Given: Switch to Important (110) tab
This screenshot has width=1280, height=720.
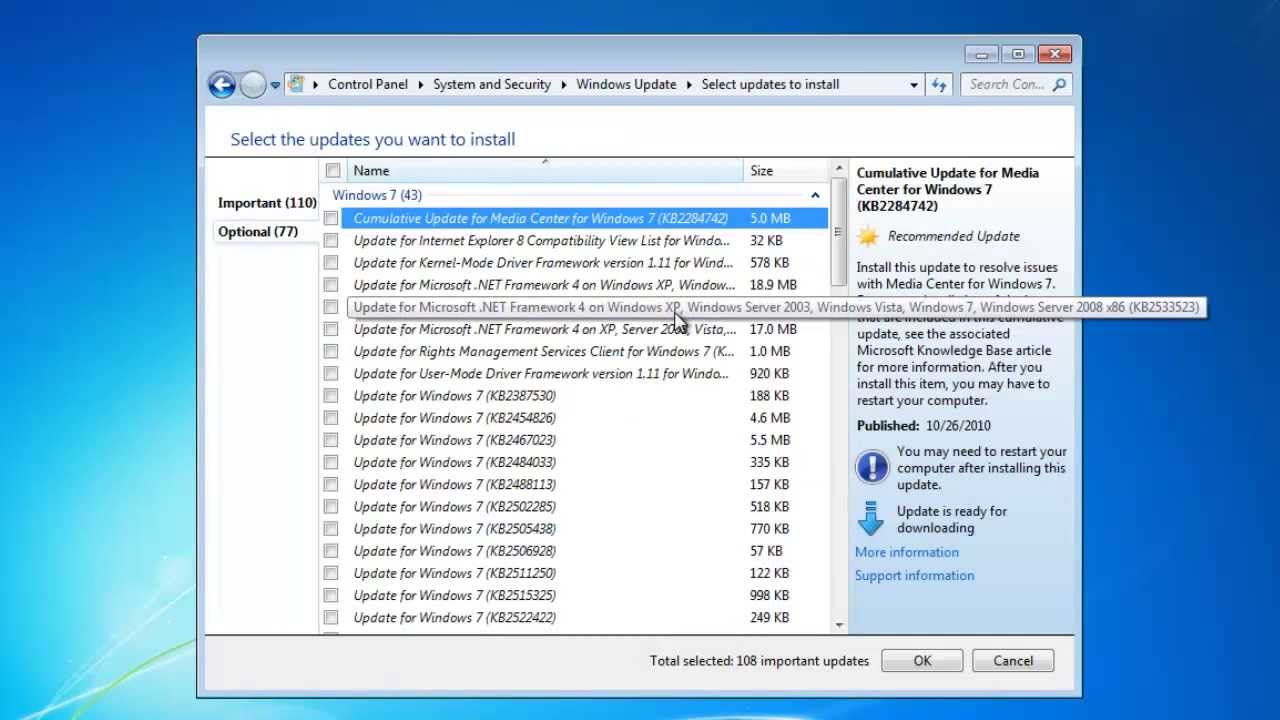Looking at the screenshot, I should 267,203.
